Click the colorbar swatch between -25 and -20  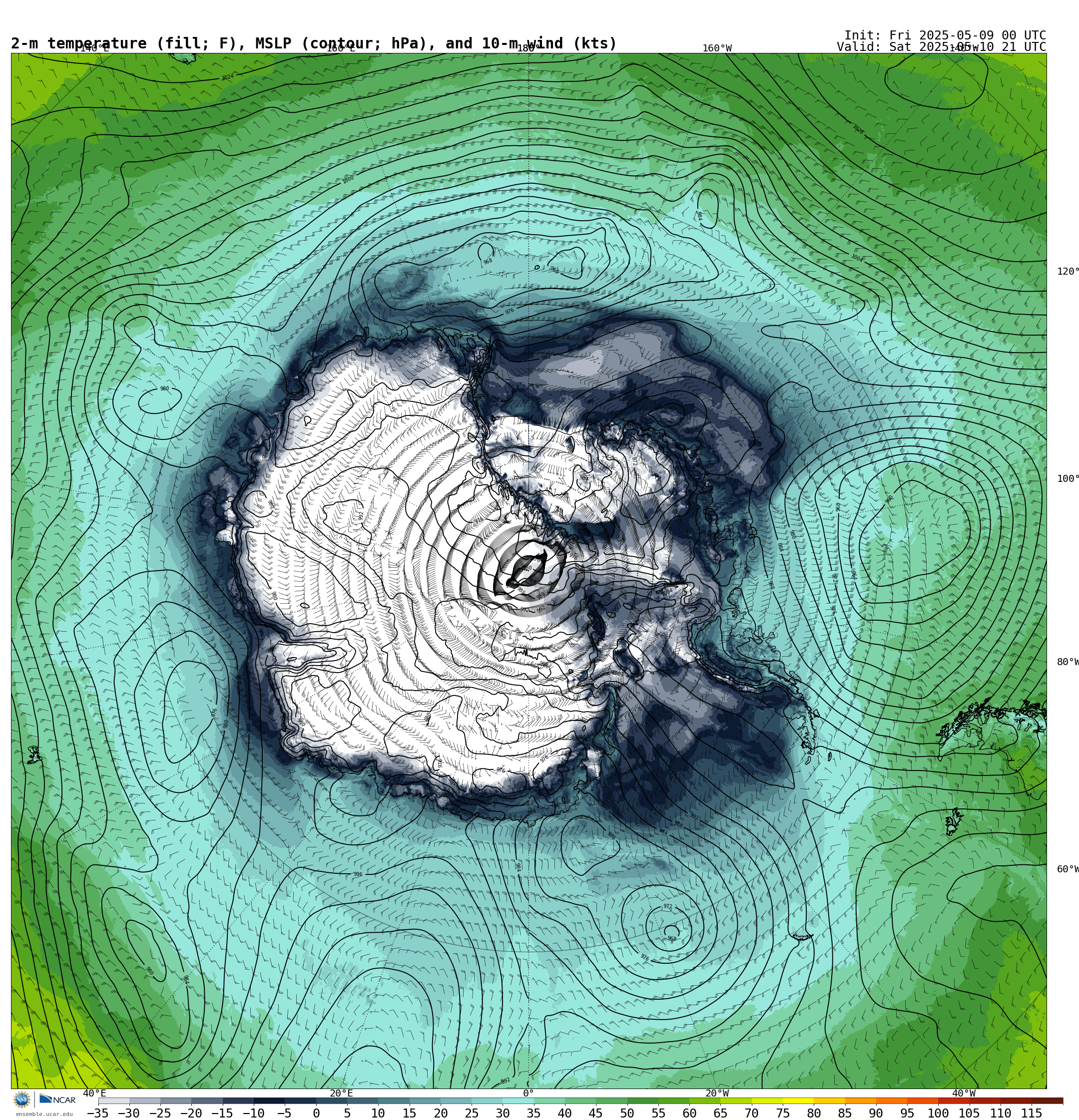click(176, 1101)
